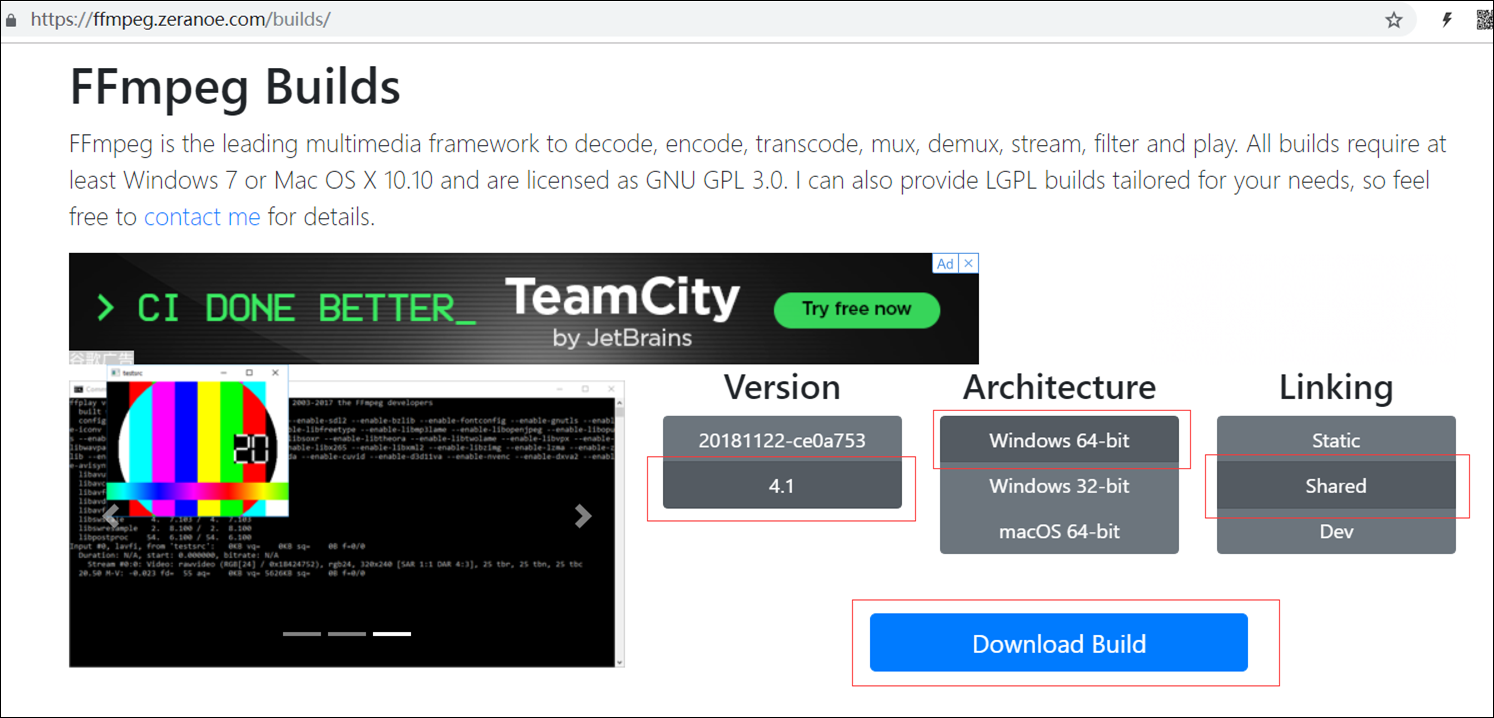Click the TeamCity banner logo
The height and width of the screenshot is (718, 1494).
[622, 310]
